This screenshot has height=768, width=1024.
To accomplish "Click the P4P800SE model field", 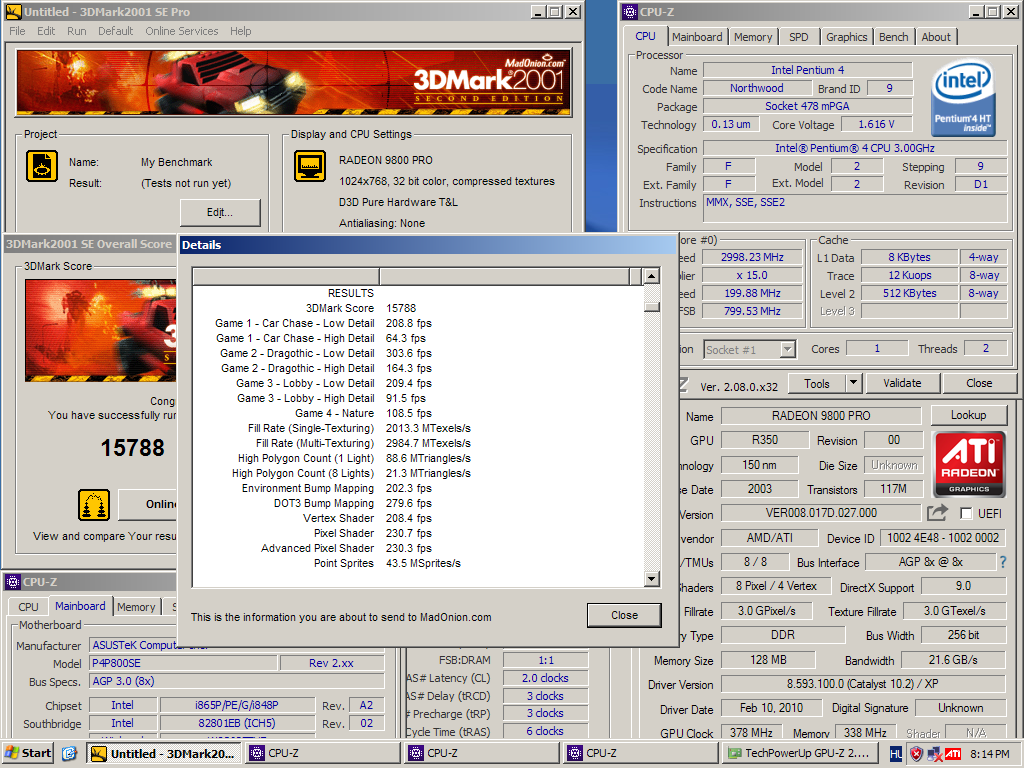I will point(184,664).
